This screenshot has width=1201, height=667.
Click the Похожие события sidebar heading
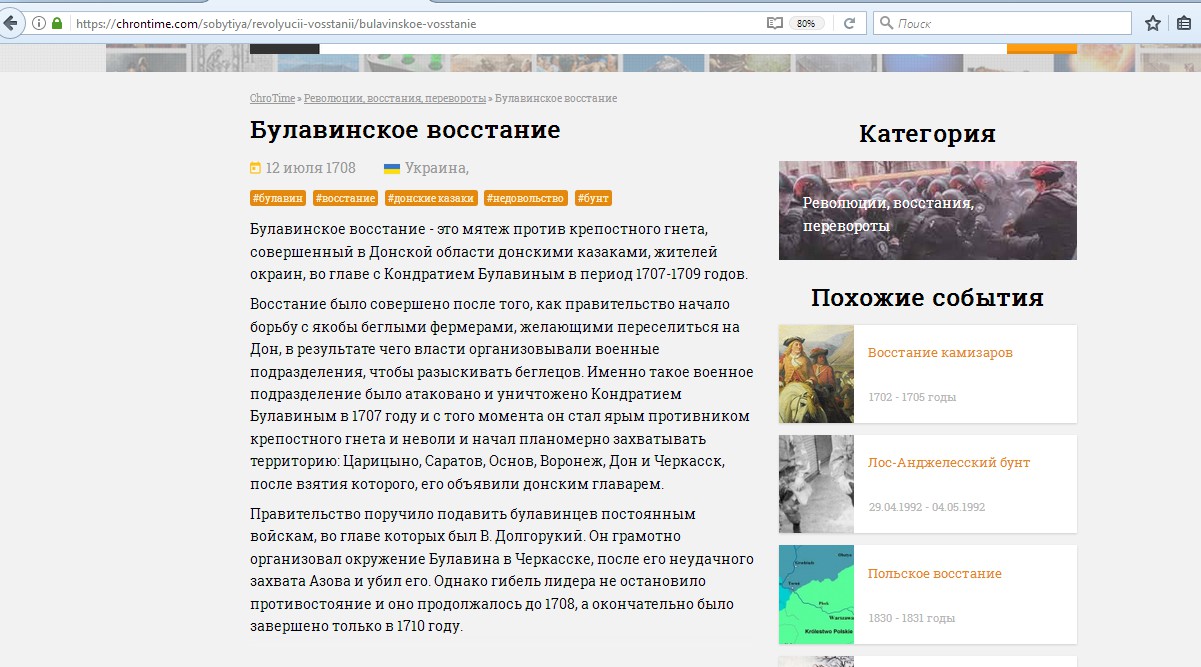928,298
